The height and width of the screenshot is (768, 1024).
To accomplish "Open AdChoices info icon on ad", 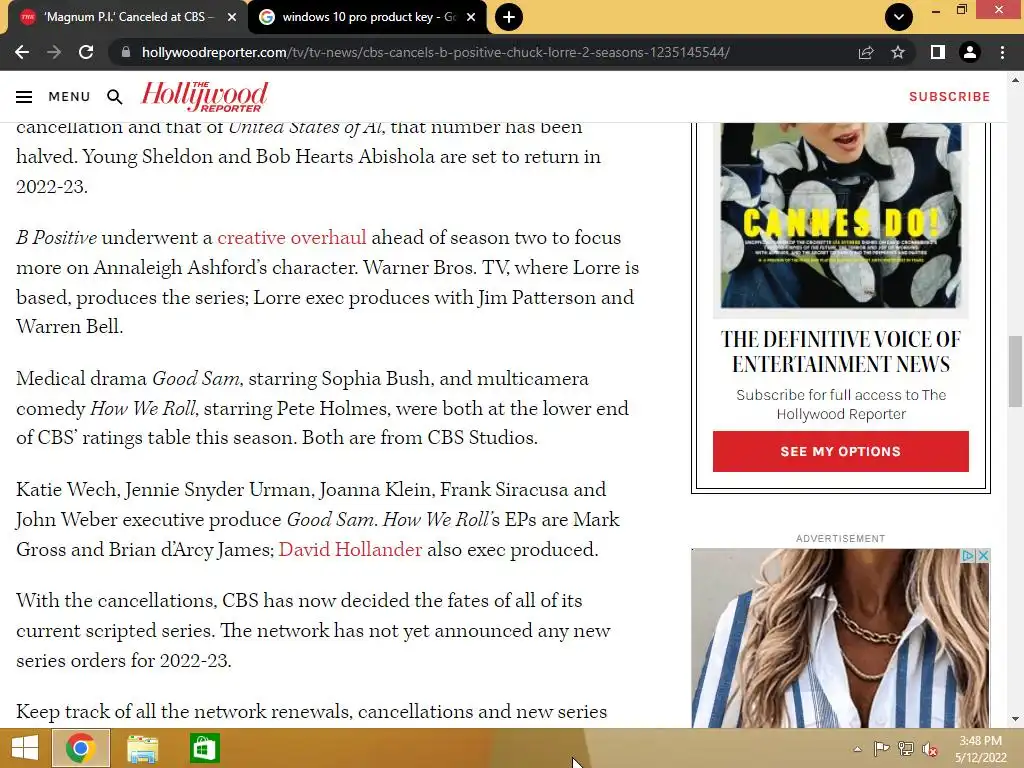I will point(968,556).
